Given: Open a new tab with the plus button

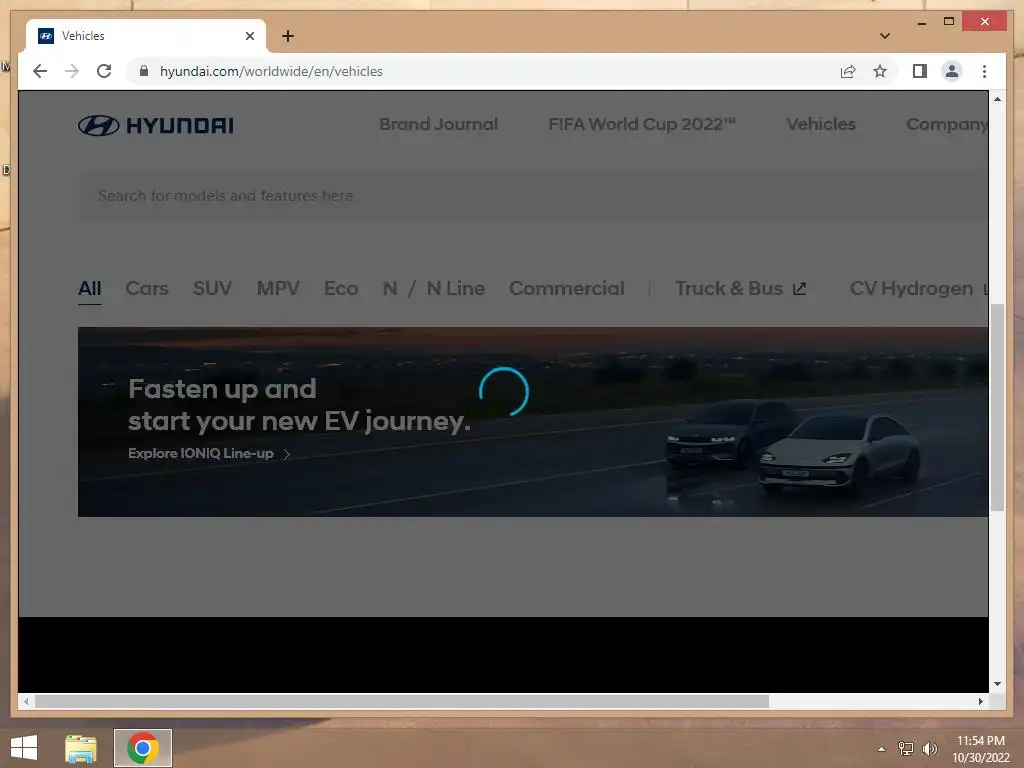Looking at the screenshot, I should tap(287, 36).
